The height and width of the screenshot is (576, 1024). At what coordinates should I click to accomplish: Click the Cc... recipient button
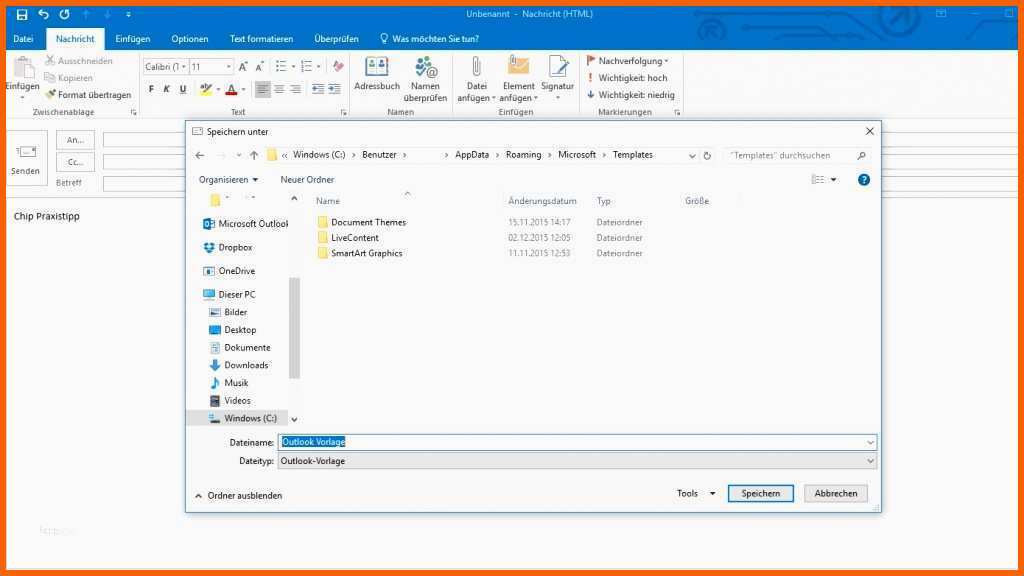(x=75, y=161)
